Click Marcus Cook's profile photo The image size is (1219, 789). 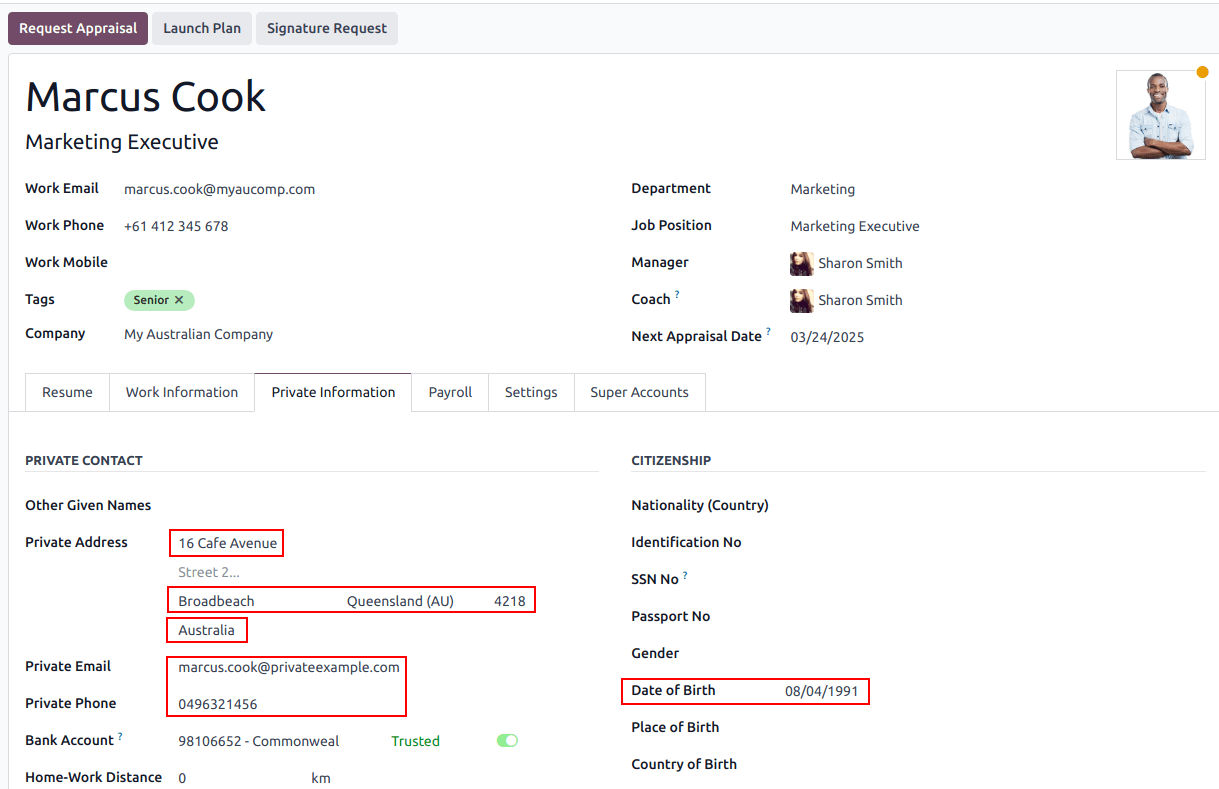click(1160, 115)
